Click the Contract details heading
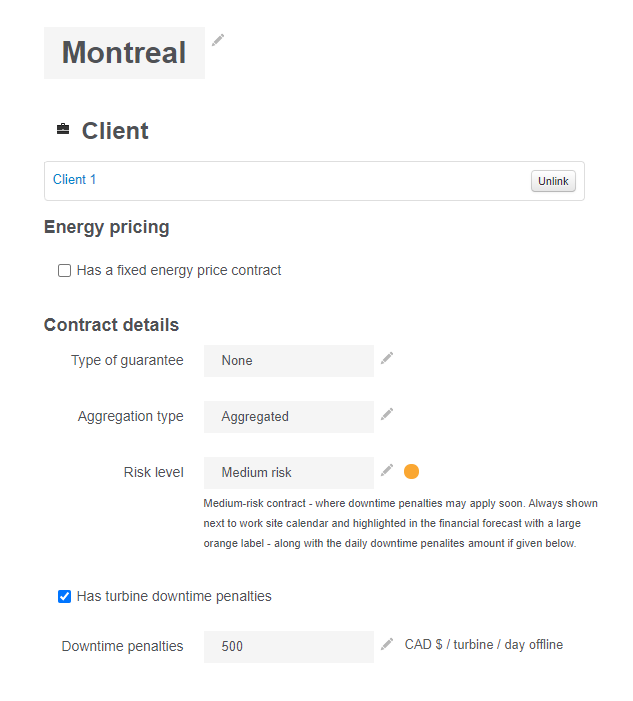This screenshot has height=701, width=633. (x=111, y=325)
